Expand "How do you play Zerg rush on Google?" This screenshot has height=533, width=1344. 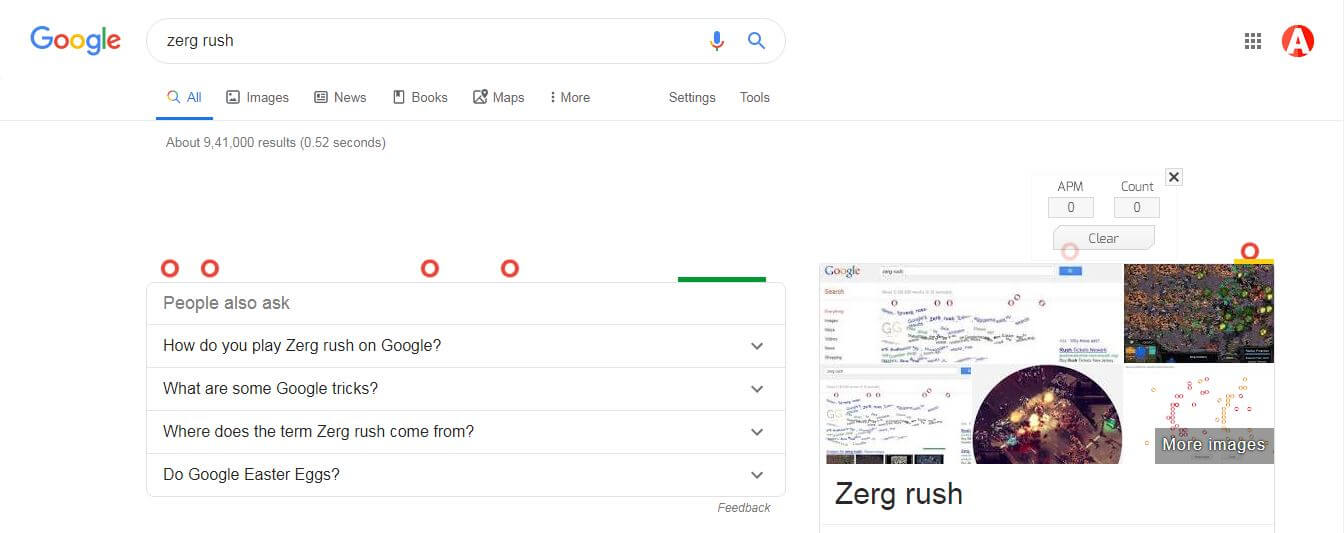point(466,346)
